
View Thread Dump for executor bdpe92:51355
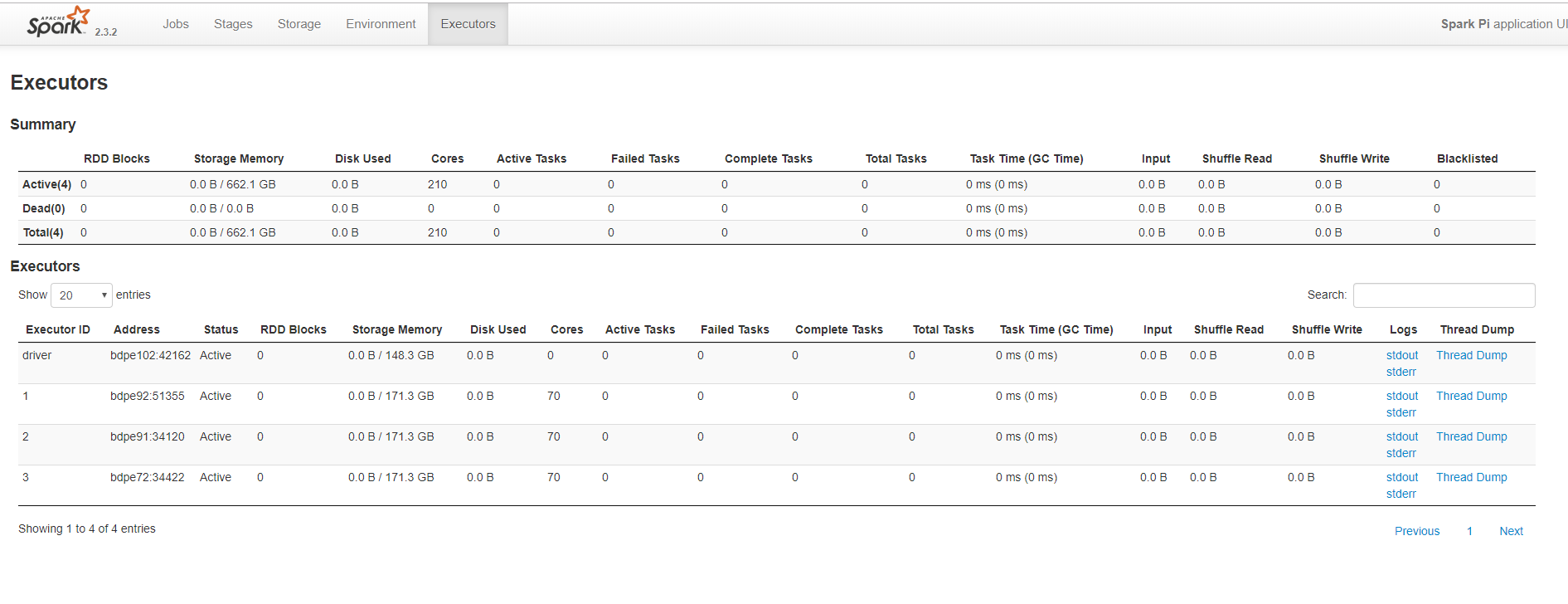1472,396
